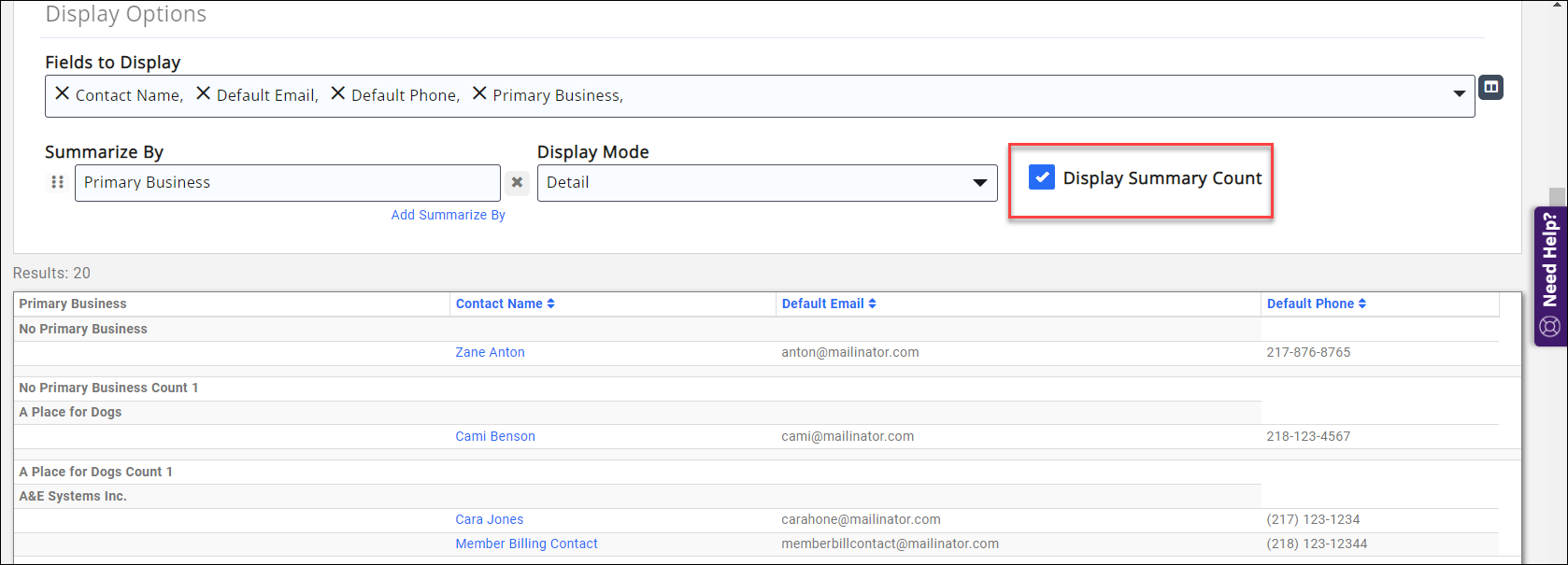Click the Summarize By drag handle

coord(57,183)
